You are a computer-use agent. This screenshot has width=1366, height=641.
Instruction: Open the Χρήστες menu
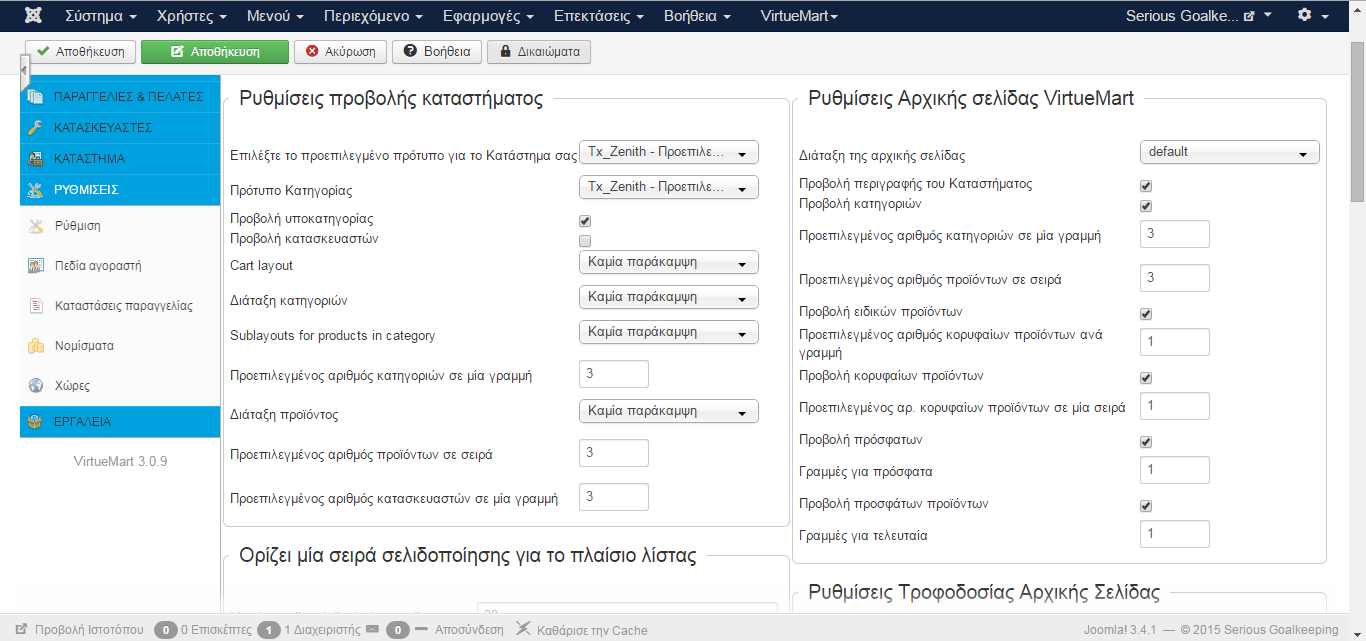pos(192,16)
